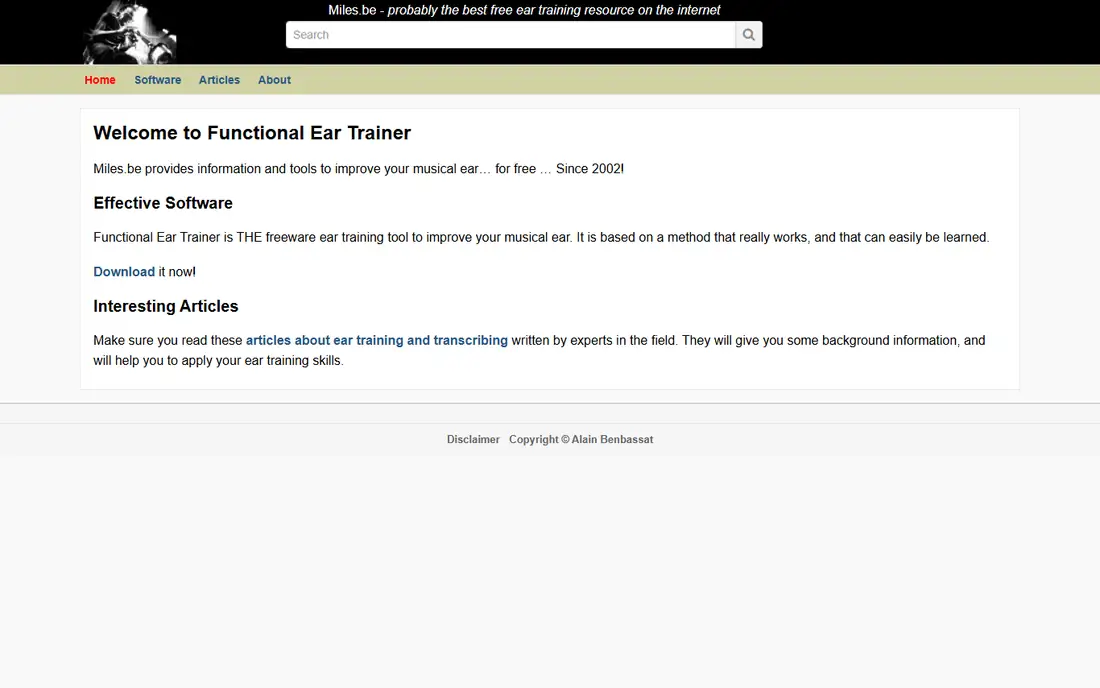Click the Copyright © Alain Benbassat text
1100x688 pixels.
581,440
